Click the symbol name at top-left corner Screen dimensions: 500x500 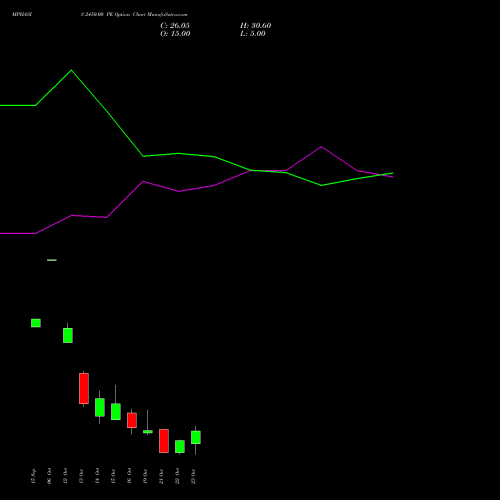22,15
